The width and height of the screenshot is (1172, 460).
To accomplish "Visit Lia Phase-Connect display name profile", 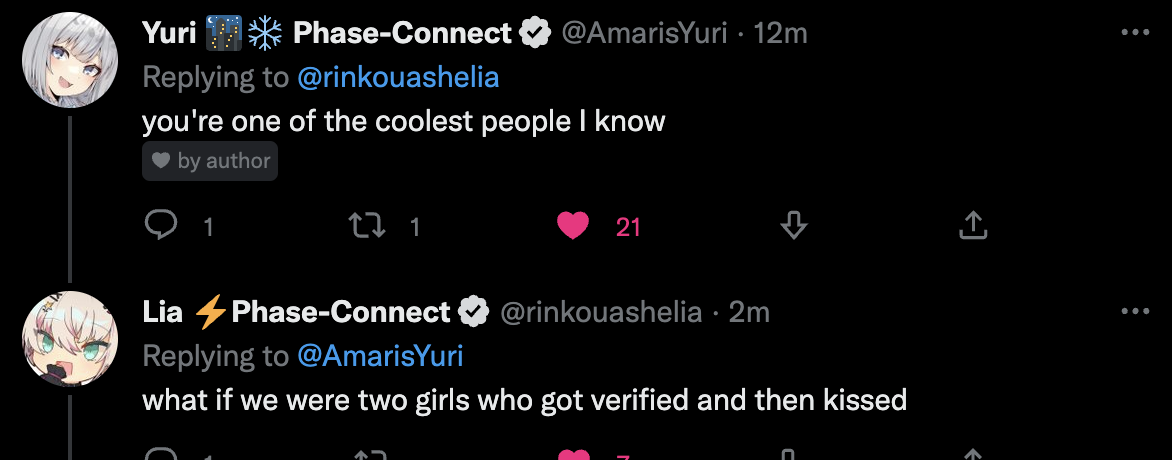I will (x=297, y=312).
